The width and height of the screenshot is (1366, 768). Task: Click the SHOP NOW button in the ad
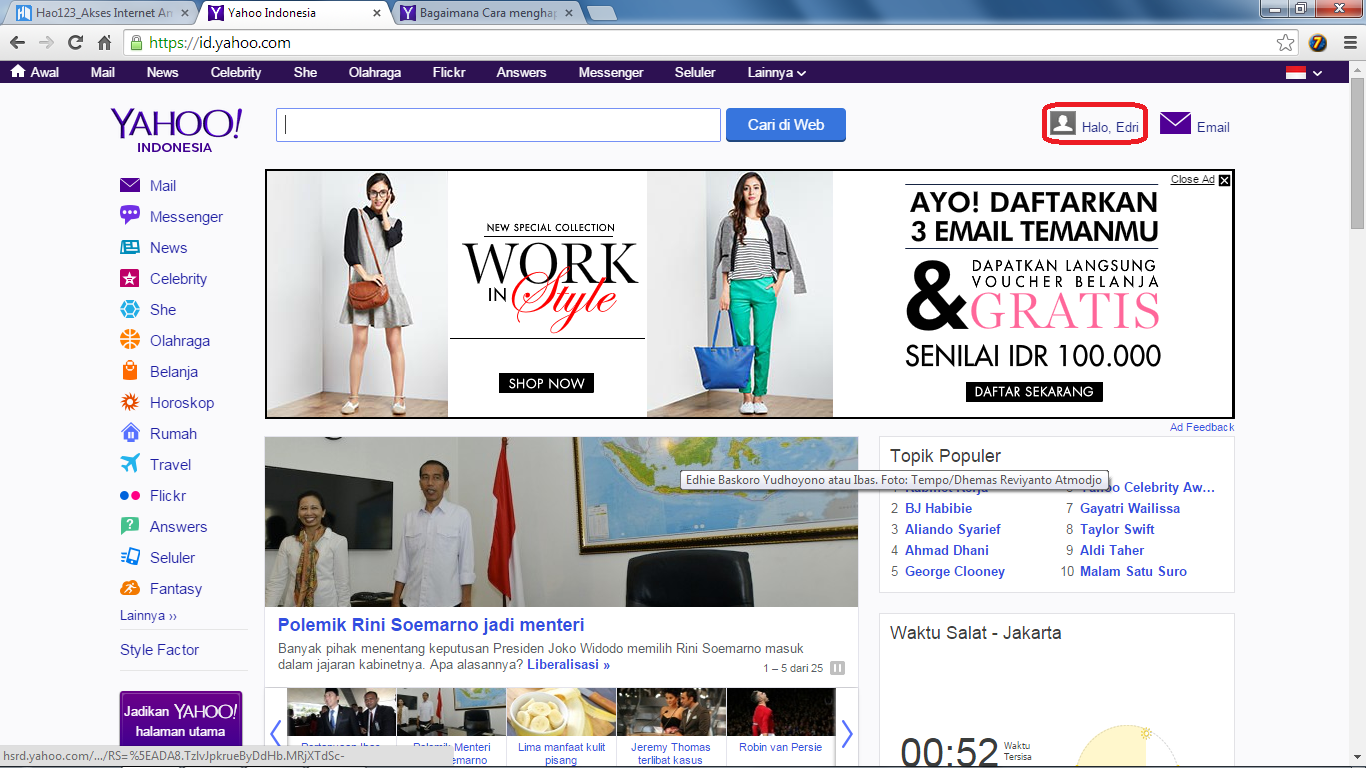(546, 383)
